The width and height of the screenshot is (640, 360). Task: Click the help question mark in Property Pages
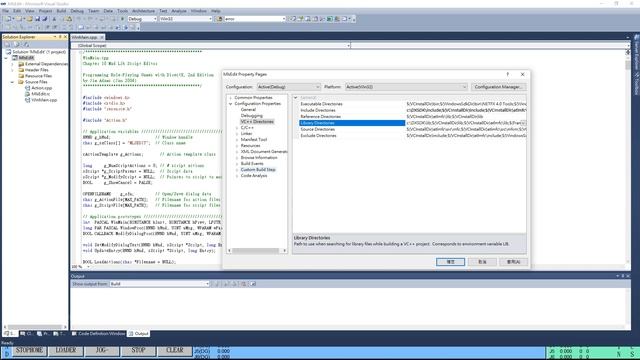point(508,74)
